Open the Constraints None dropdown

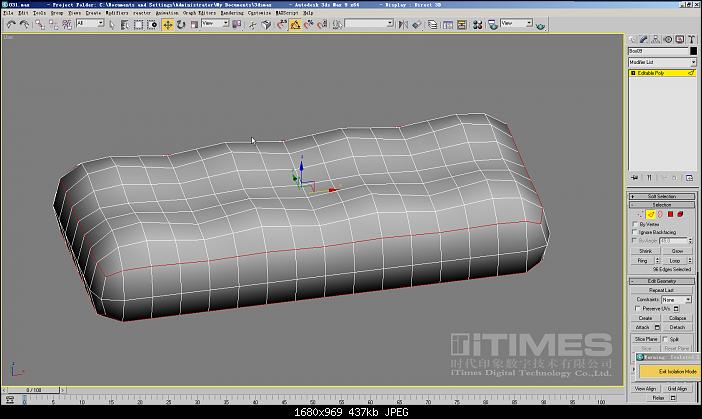(676, 299)
